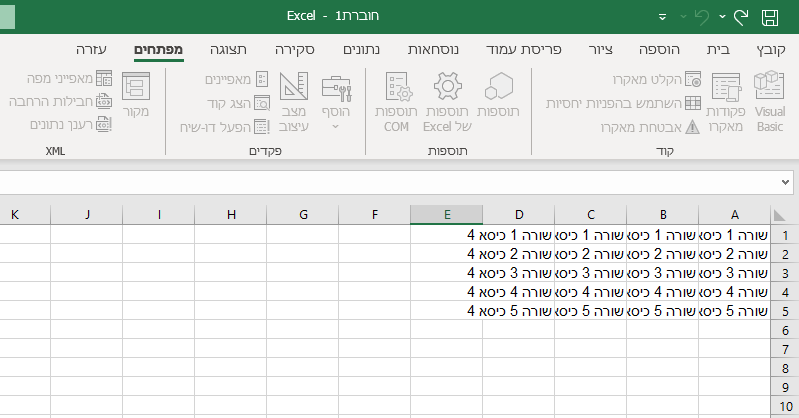Select column E header
This screenshot has width=799, height=418.
[x=447, y=214]
